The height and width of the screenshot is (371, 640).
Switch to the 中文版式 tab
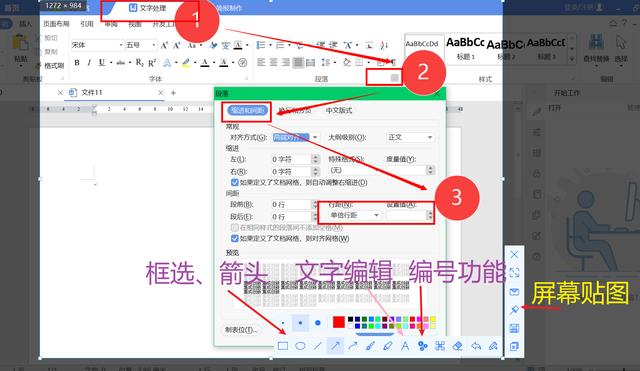point(339,110)
